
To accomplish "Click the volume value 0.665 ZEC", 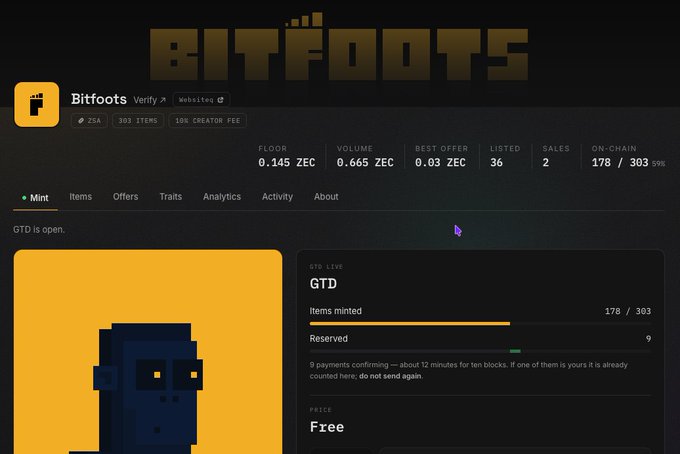I will pyautogui.click(x=365, y=163).
